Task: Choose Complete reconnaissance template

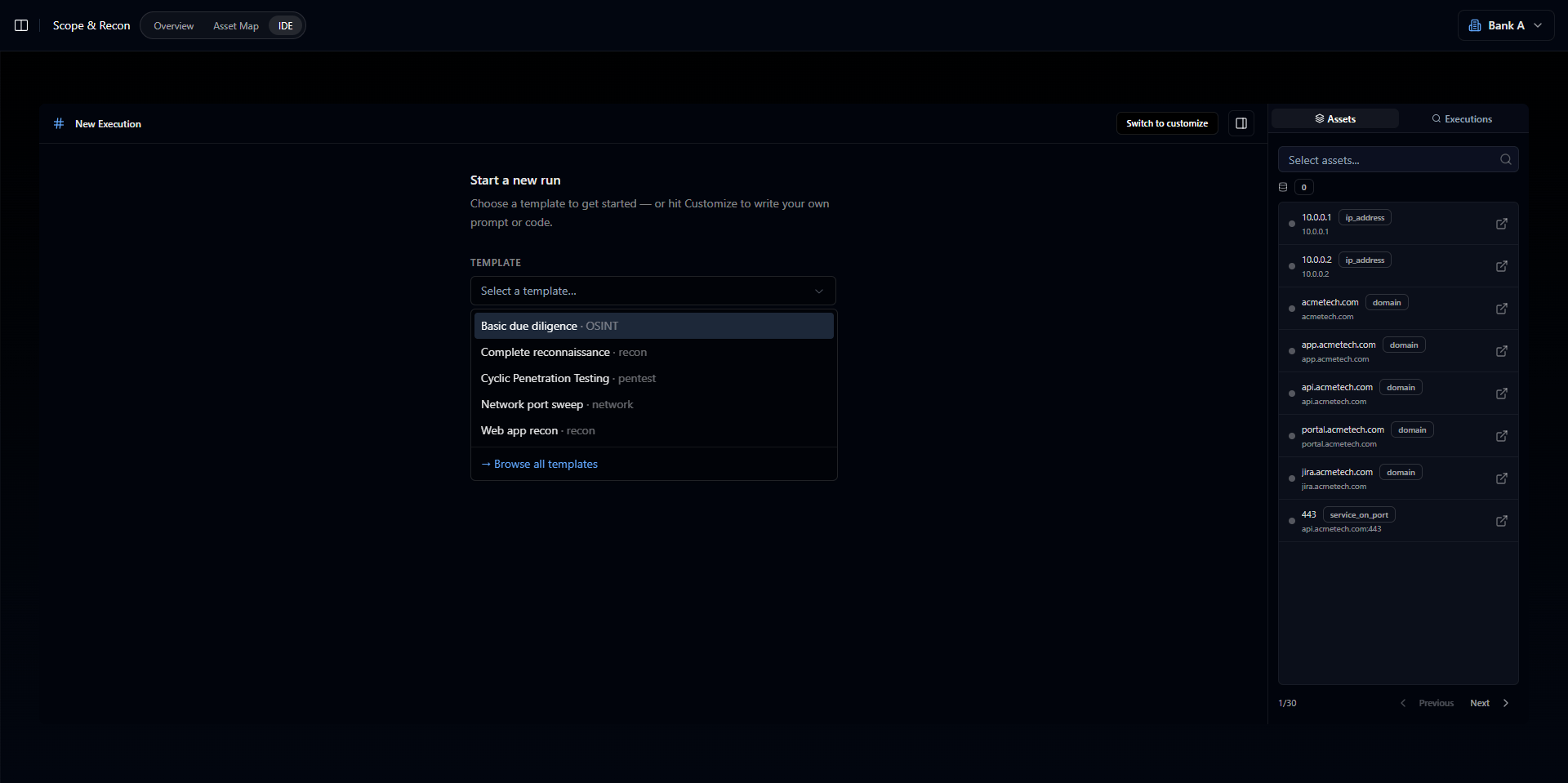Action: tap(653, 352)
